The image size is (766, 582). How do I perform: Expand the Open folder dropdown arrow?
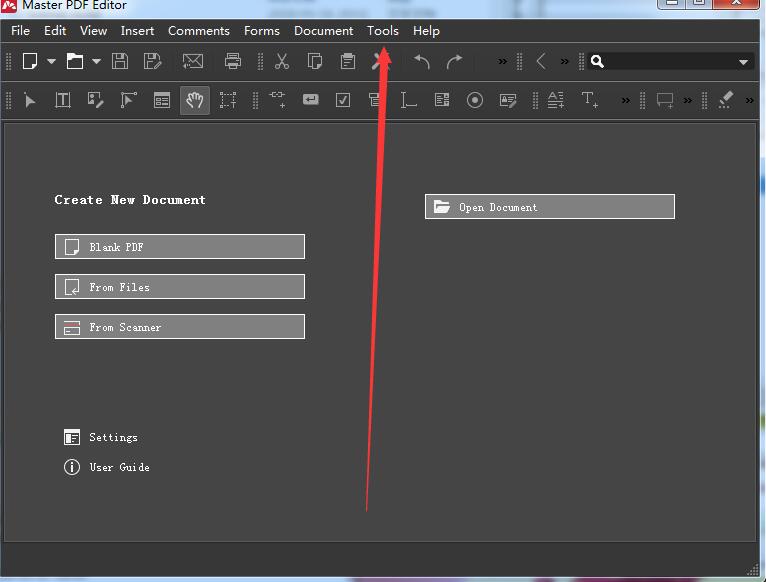(x=96, y=62)
